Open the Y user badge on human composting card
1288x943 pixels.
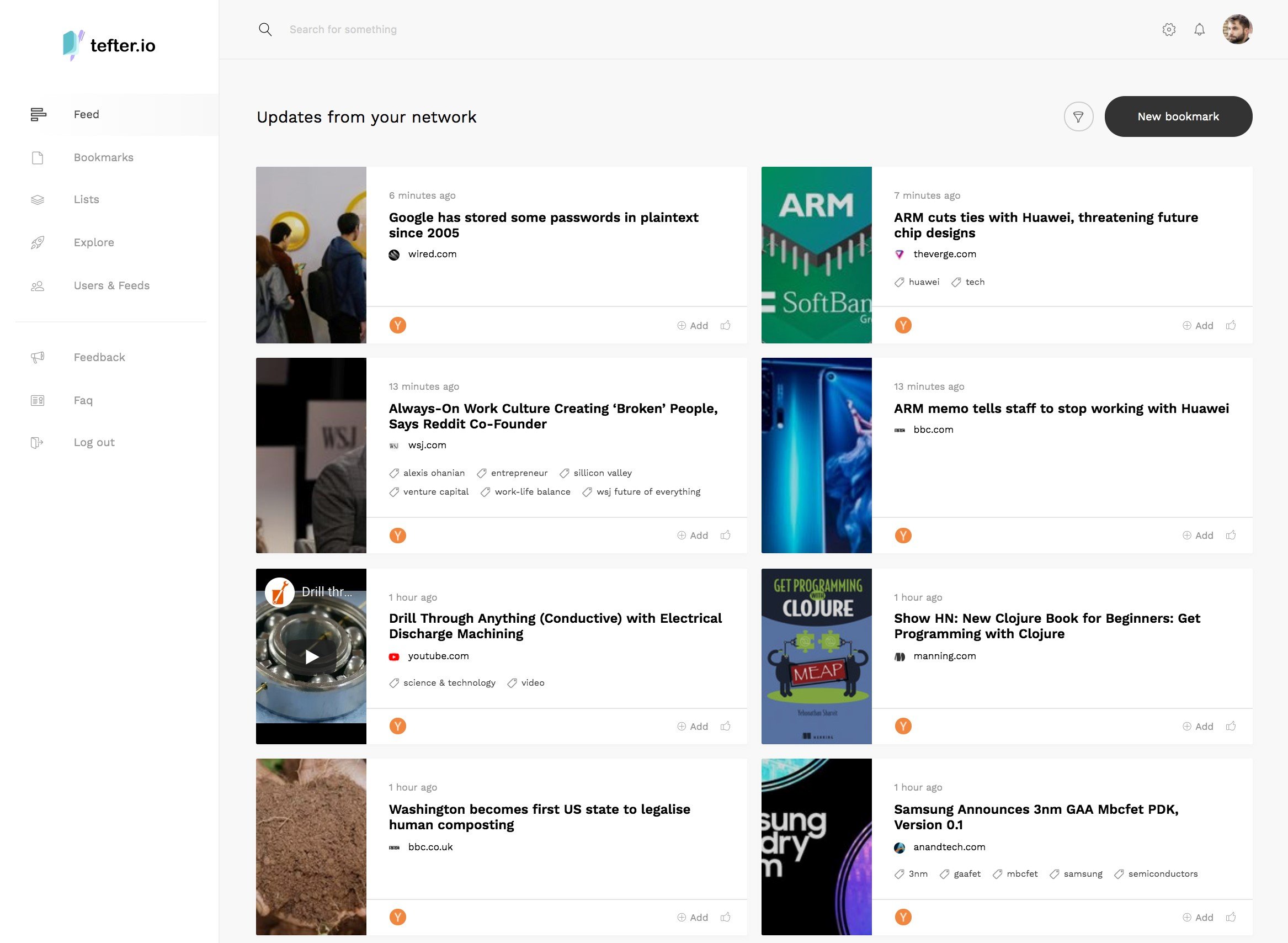[x=397, y=917]
